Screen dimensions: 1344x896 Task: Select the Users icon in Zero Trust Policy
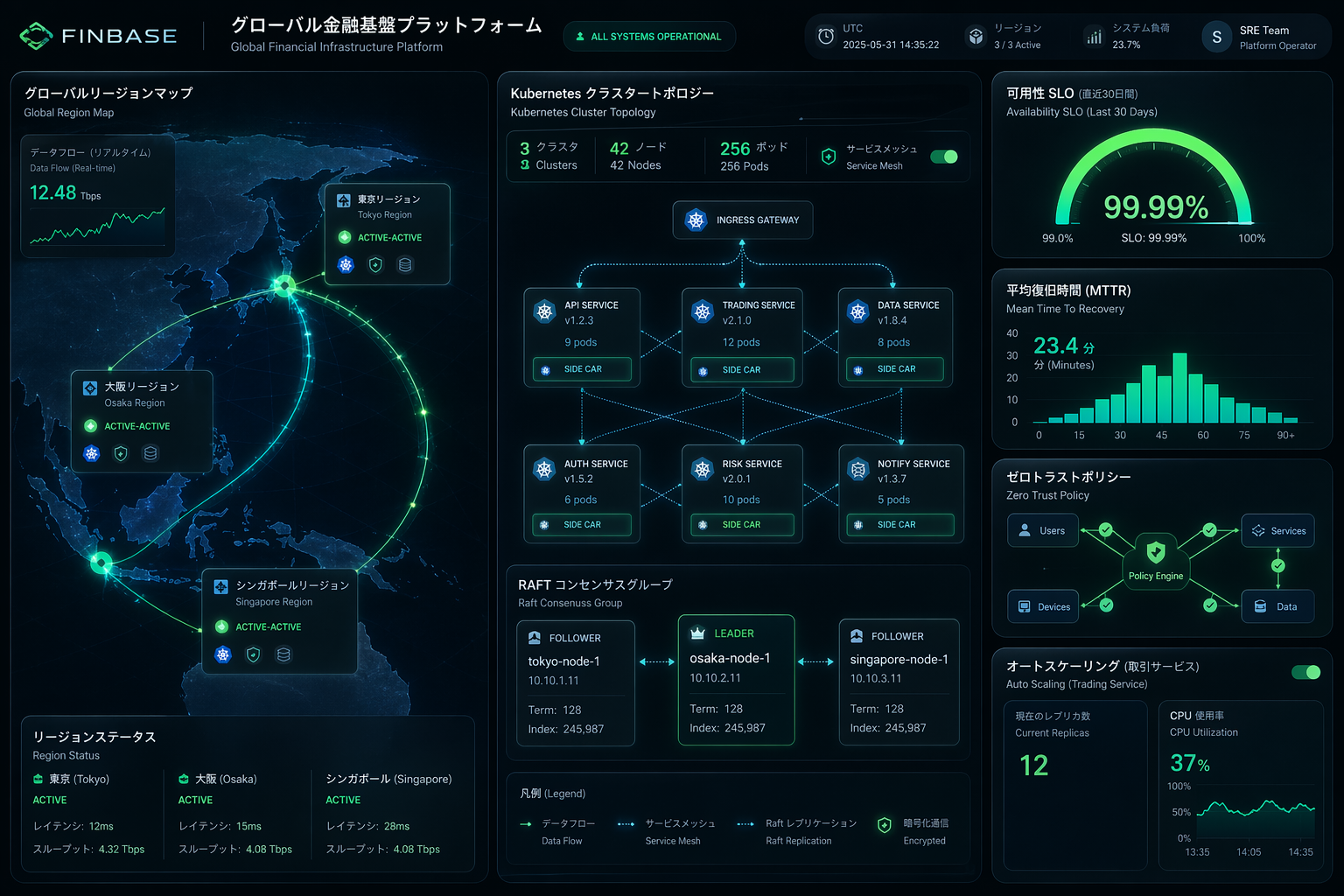(1024, 530)
